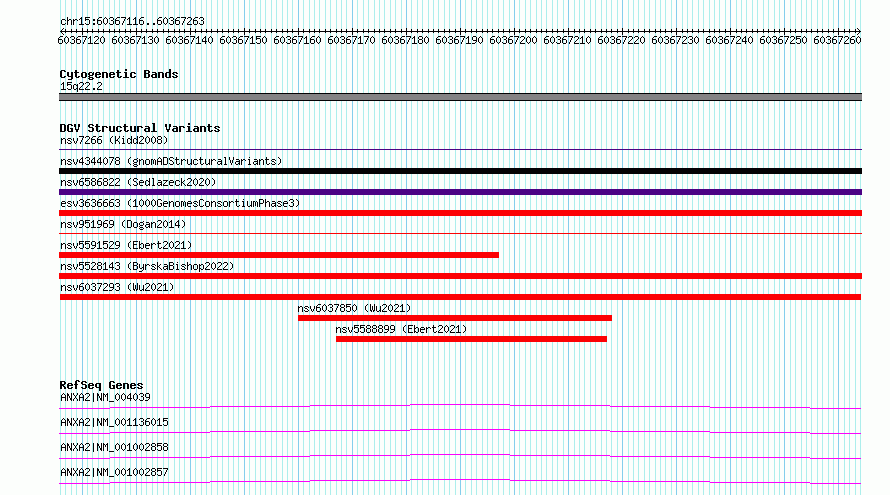Screen dimensions: 890x495
Task: Click ruler position 60367220
Action: [621, 40]
